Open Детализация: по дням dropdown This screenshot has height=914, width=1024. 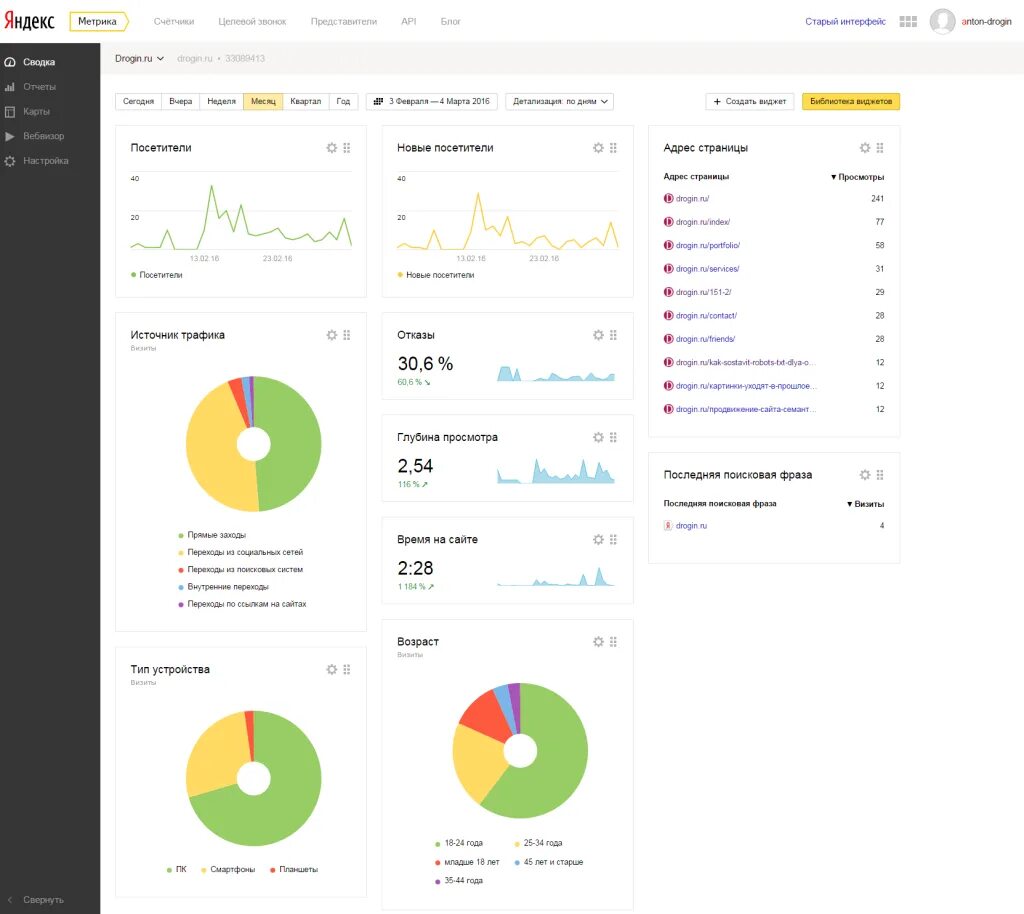560,101
